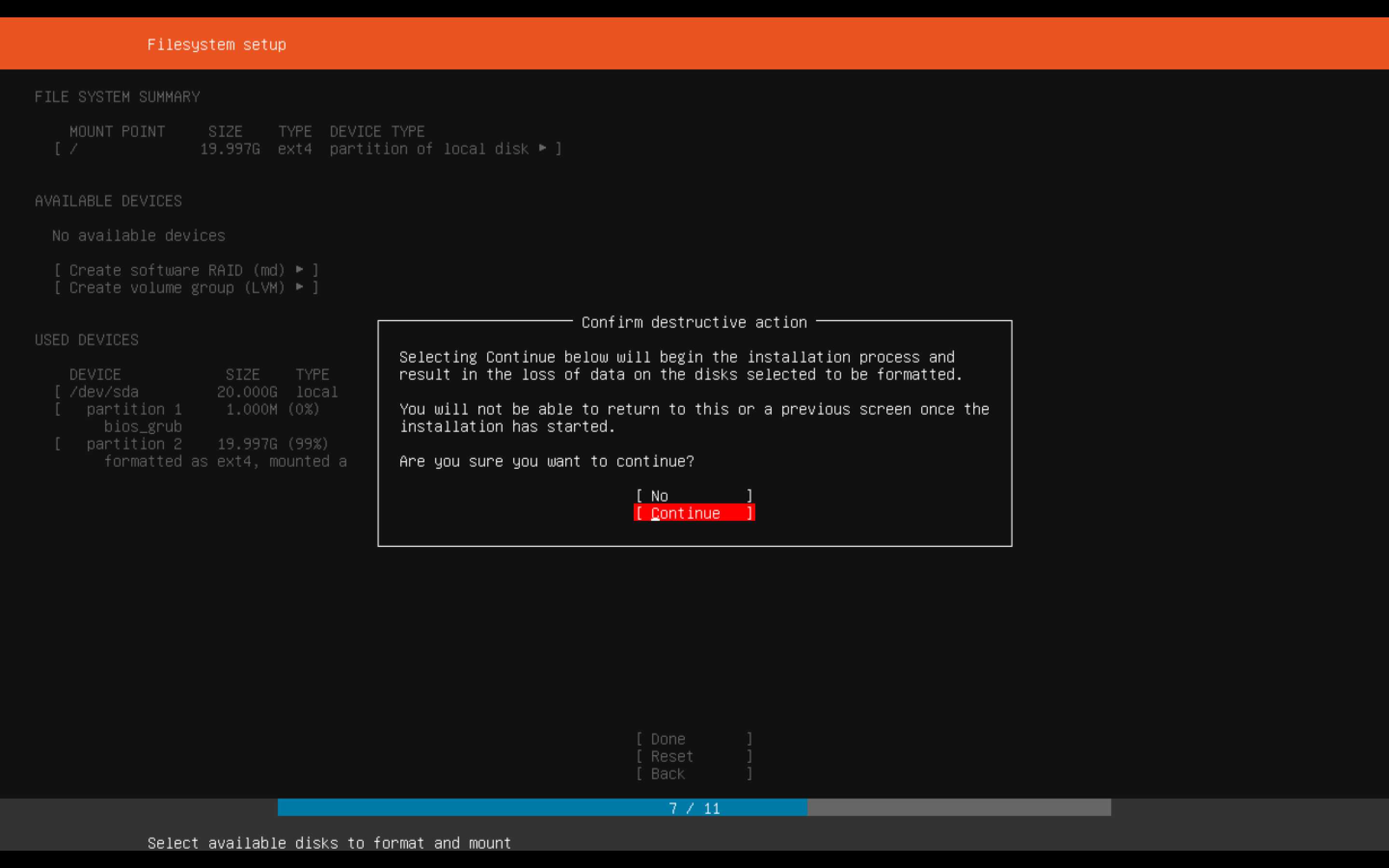
Task: Click the MOUNT POINT column header
Action: (x=117, y=132)
